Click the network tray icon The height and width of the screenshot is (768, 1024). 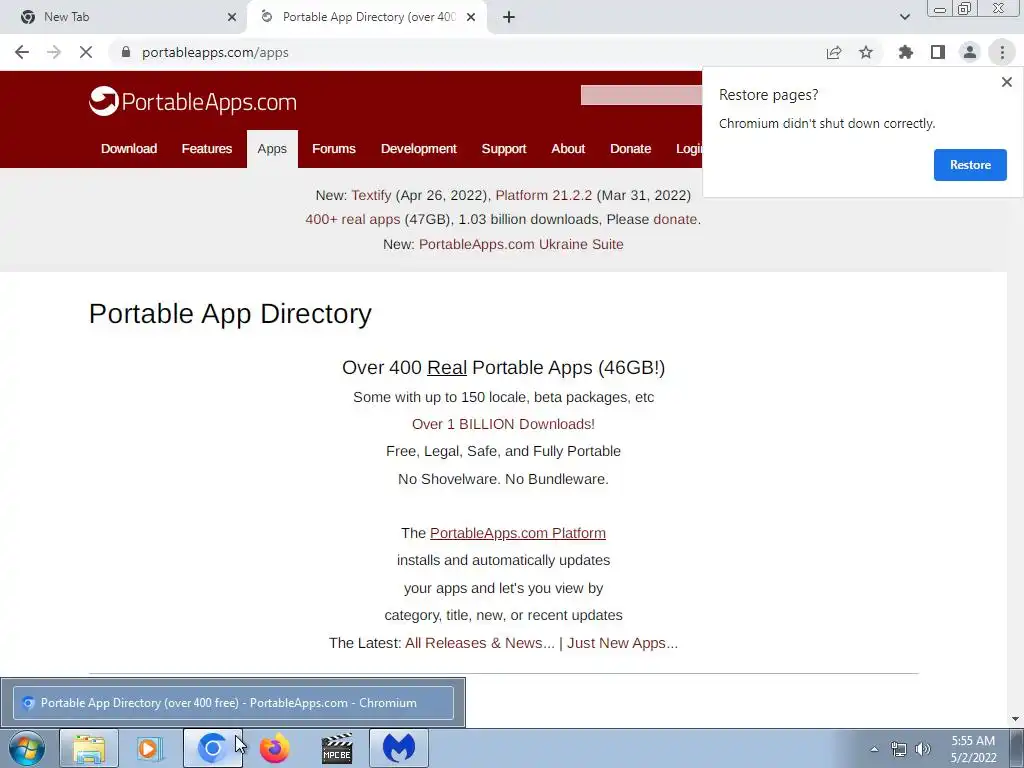pyautogui.click(x=899, y=749)
